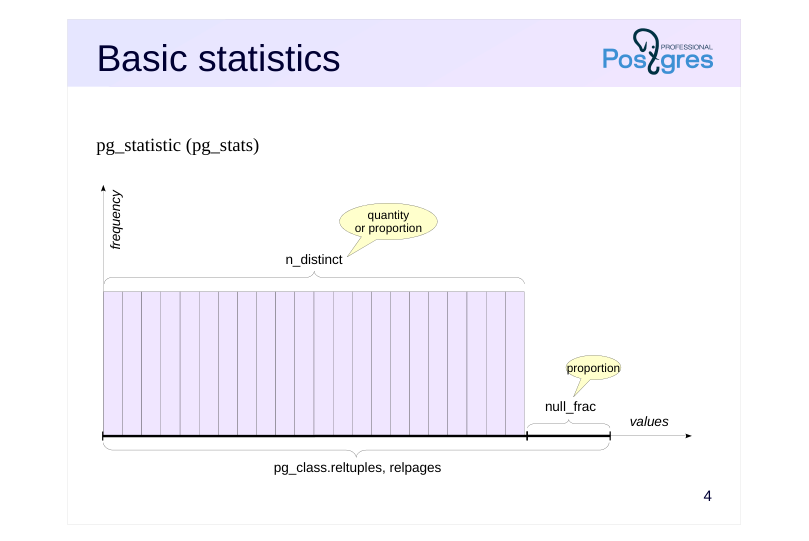Click the 'proportion' callout bubble
Screen dimensions: 809x541
pos(593,368)
